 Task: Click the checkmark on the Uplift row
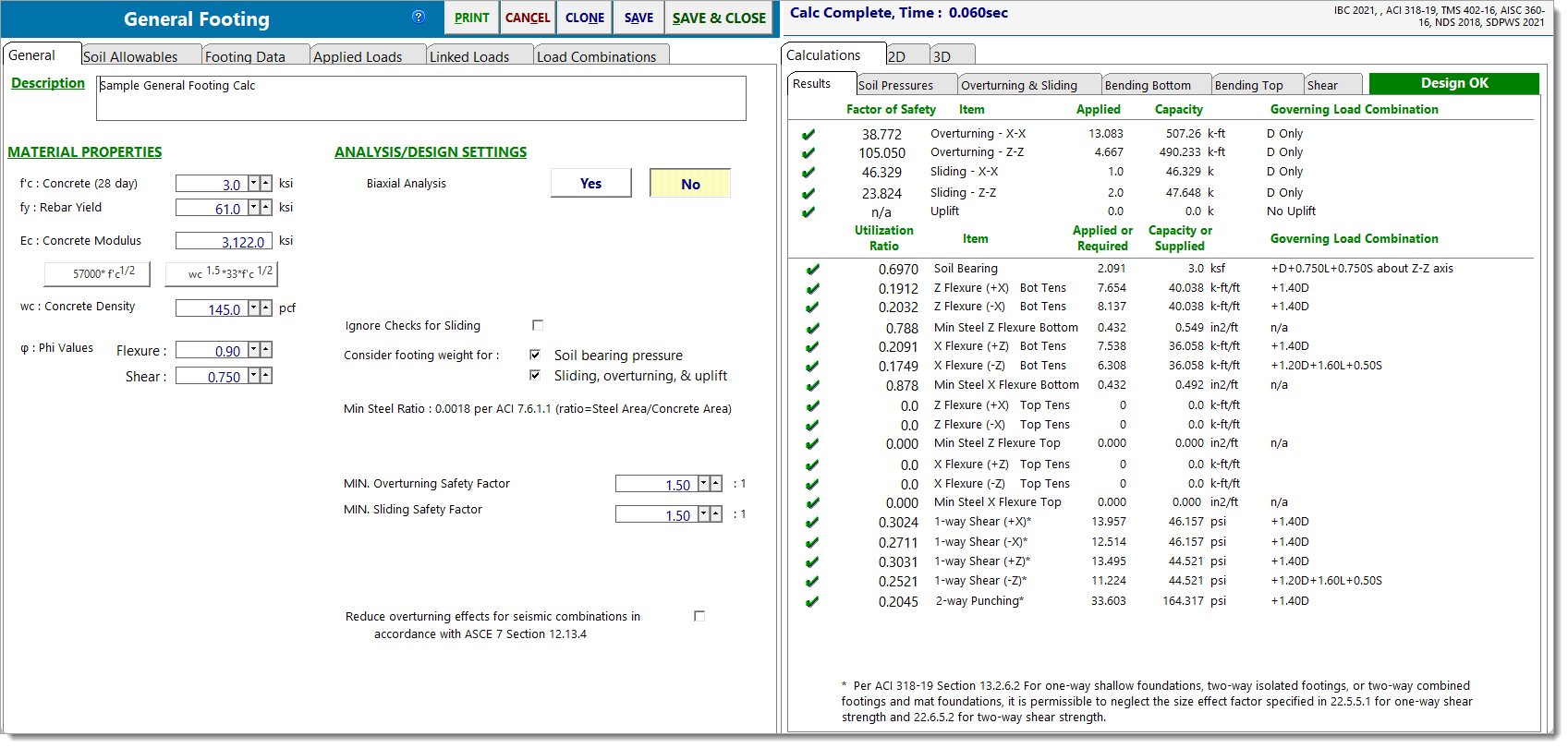click(x=808, y=212)
